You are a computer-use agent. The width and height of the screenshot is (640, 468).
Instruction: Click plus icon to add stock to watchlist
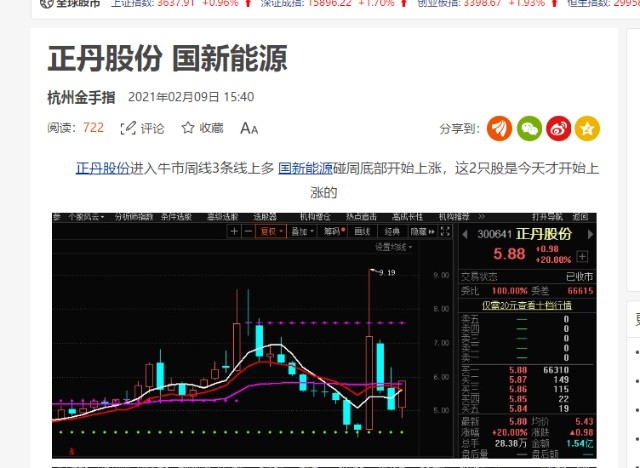[582, 256]
